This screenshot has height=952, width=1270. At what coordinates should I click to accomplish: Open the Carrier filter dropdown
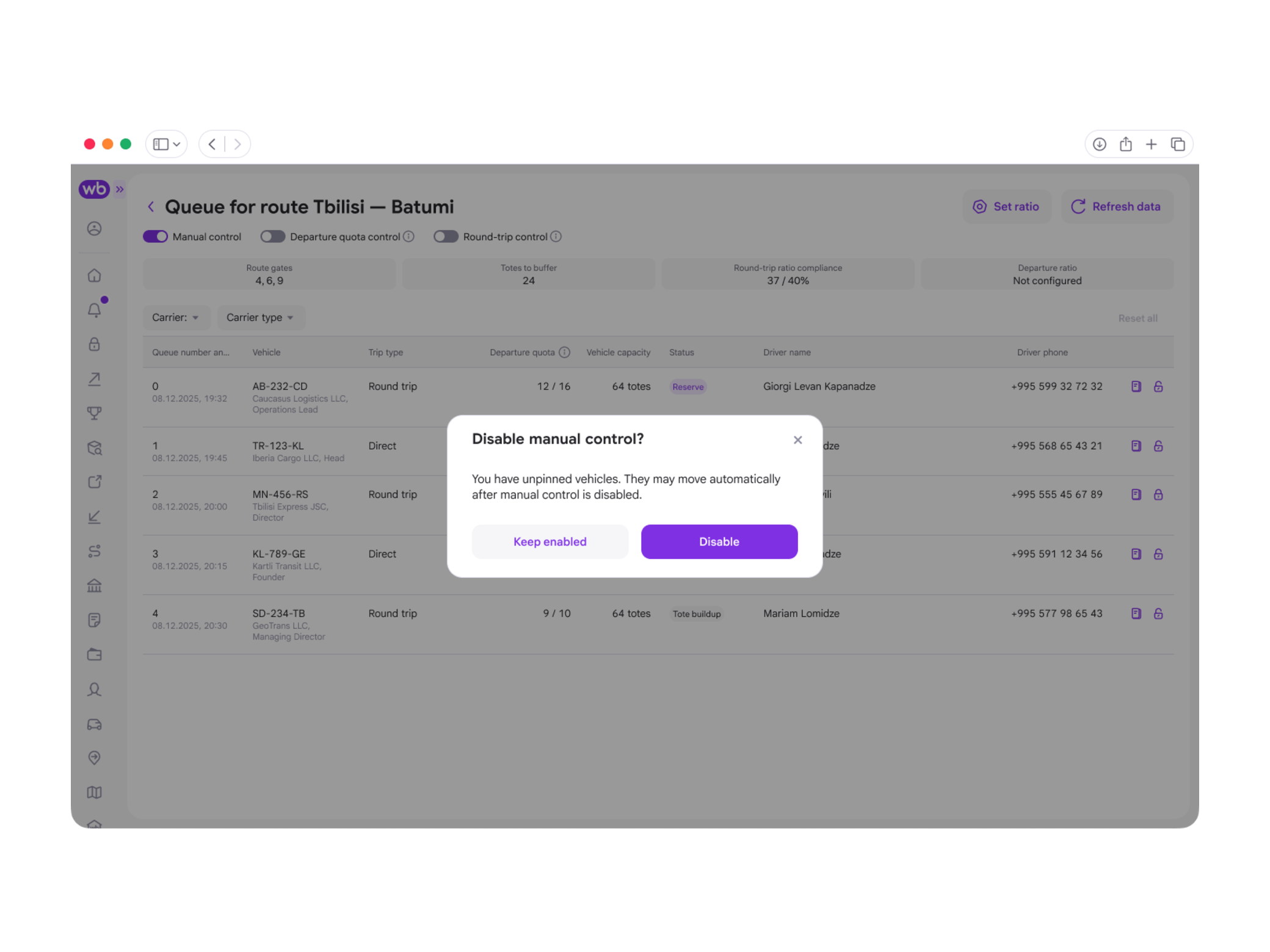[x=176, y=317]
